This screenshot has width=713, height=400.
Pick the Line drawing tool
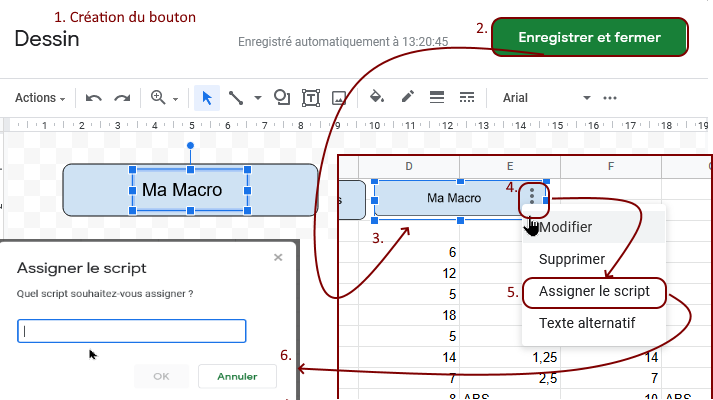[x=236, y=98]
